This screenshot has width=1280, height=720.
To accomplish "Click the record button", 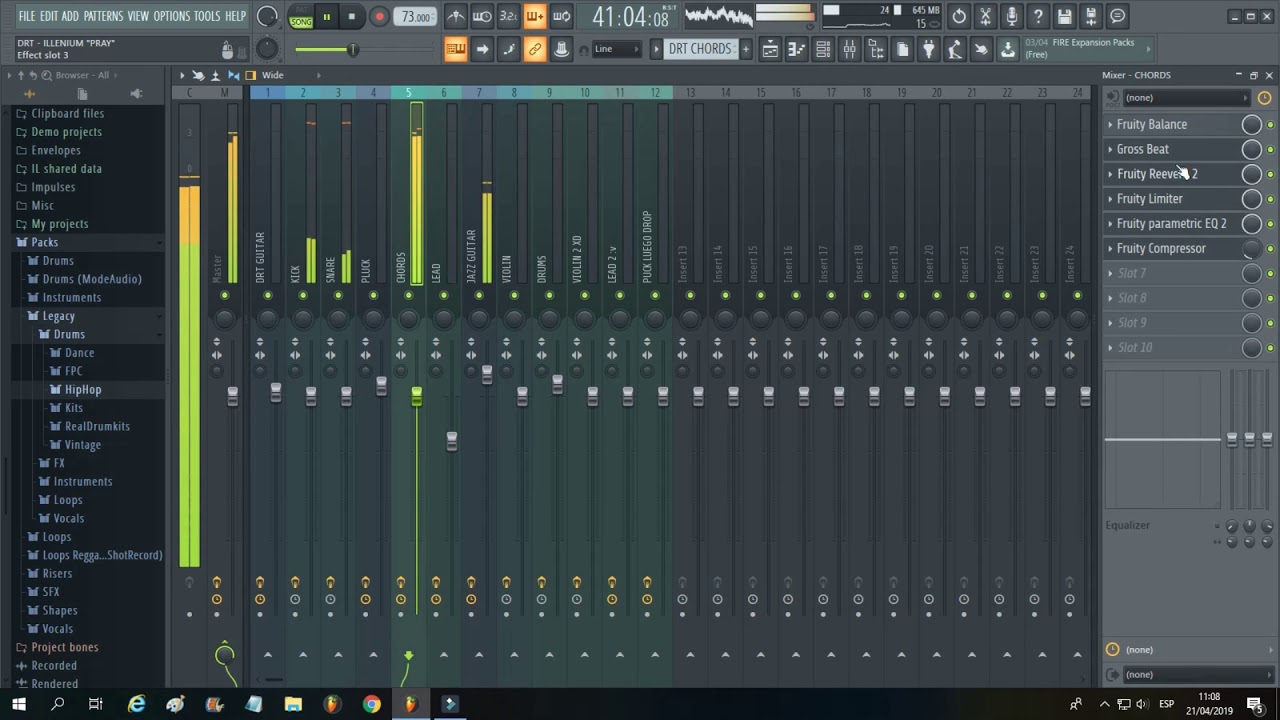I will click(379, 16).
